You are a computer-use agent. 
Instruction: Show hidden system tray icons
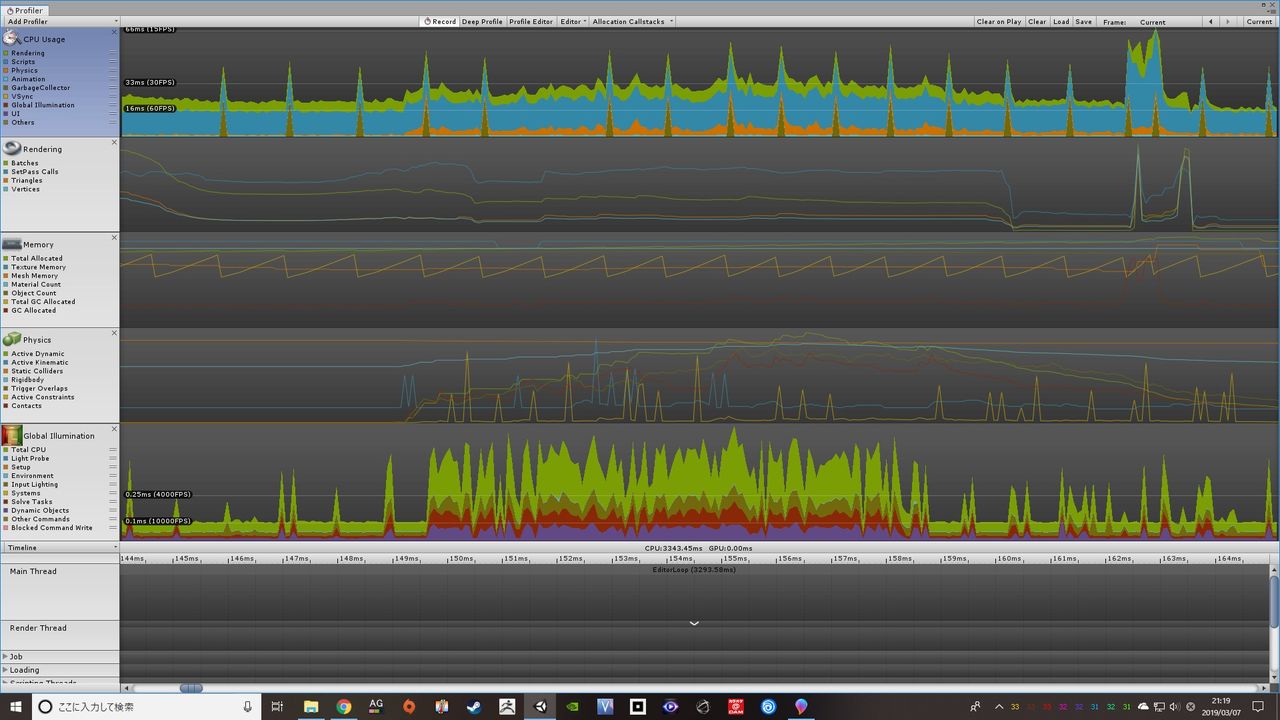(x=998, y=707)
